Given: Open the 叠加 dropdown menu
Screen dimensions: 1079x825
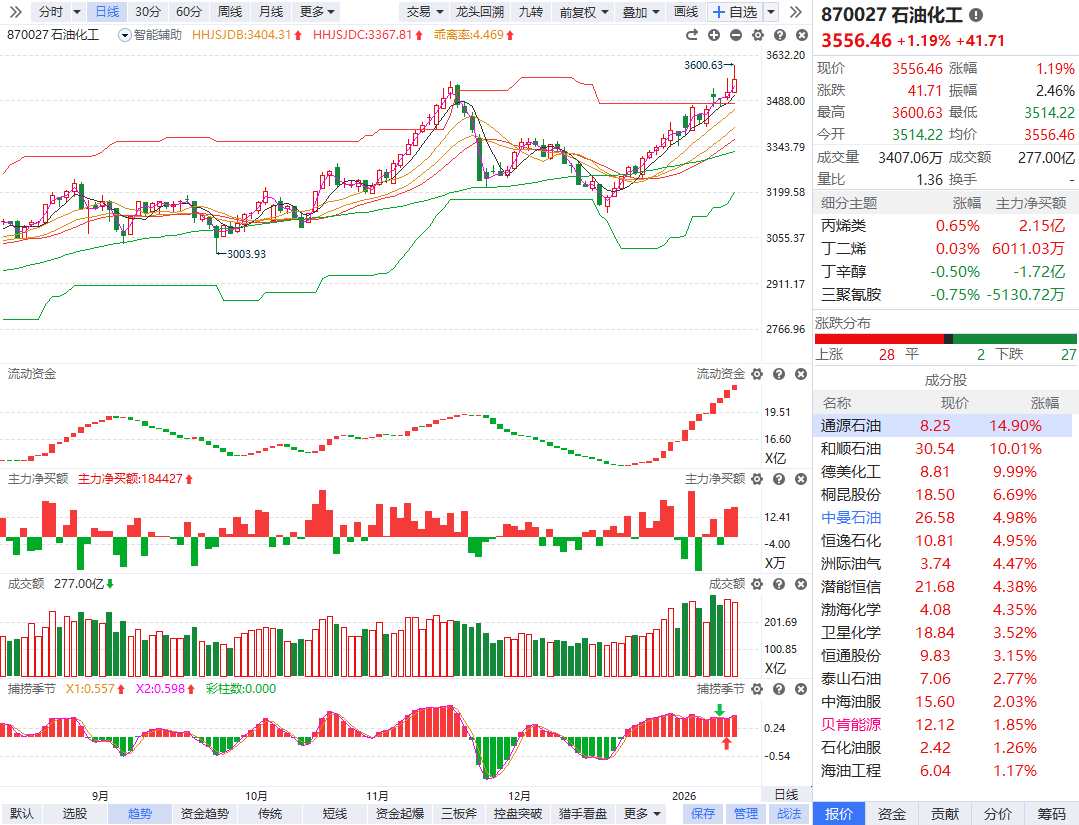Looking at the screenshot, I should (640, 12).
